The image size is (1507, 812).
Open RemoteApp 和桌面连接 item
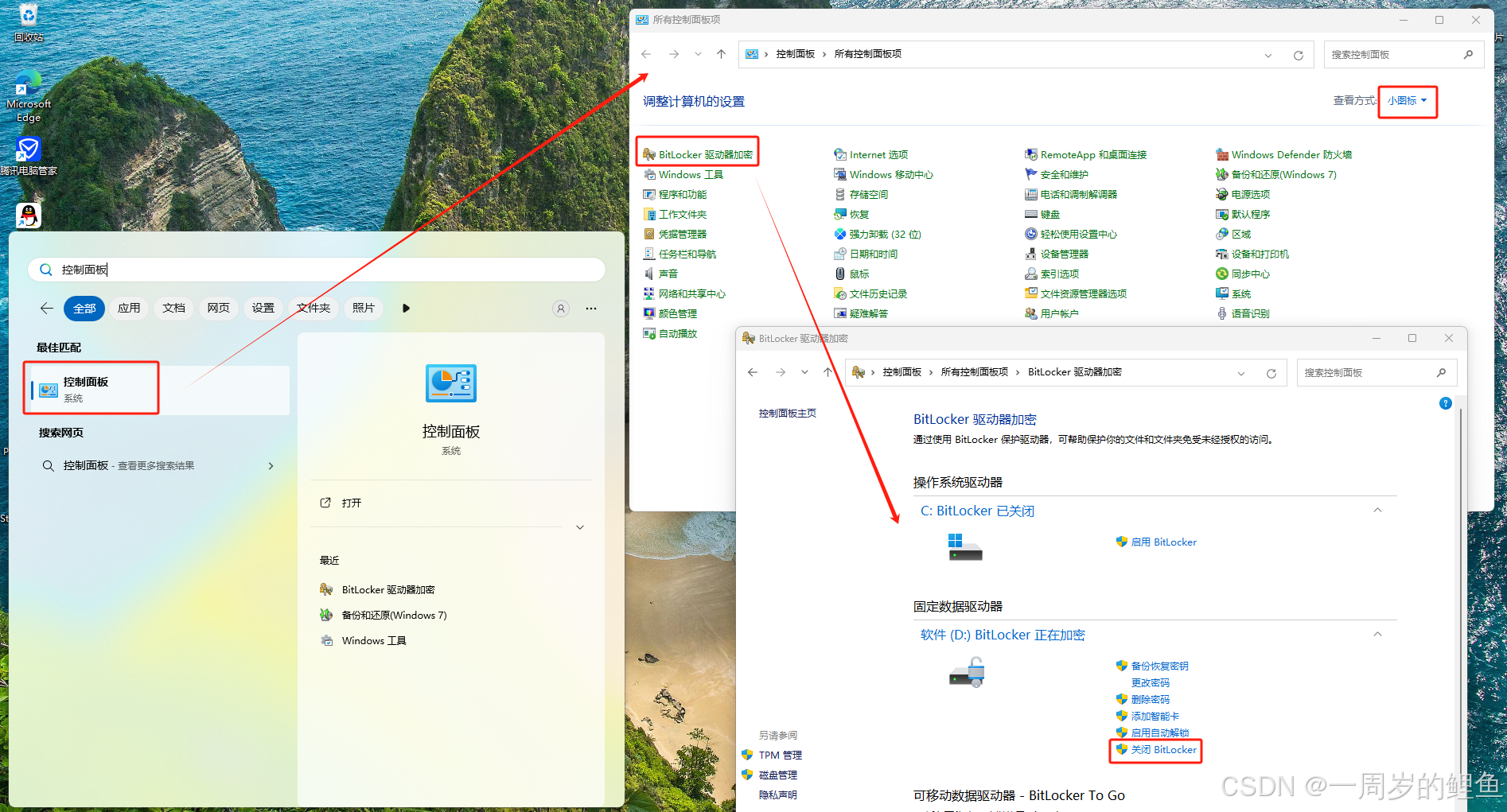point(1085,155)
